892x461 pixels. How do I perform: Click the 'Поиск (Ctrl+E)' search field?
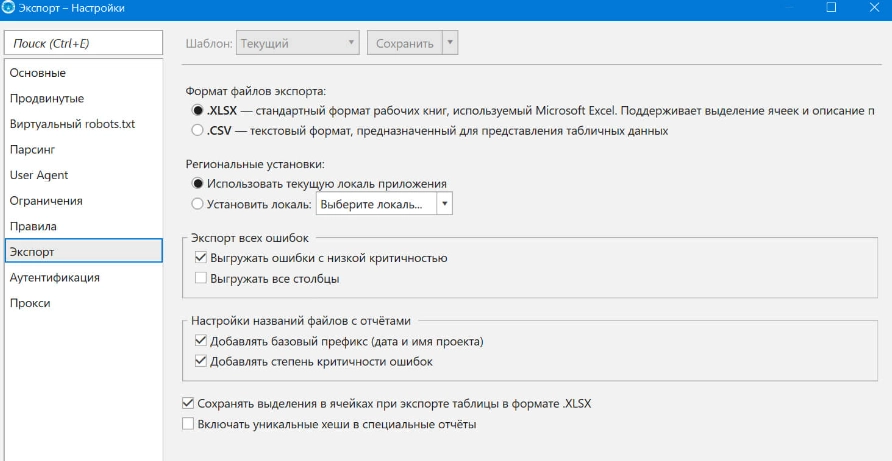(x=82, y=44)
